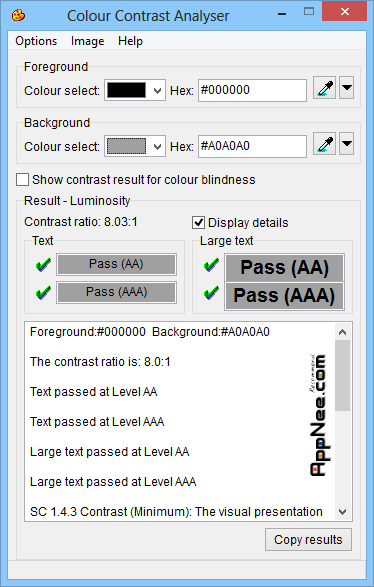Click 'SC 1.4.3 Contrast (Minimum)' line

tap(176, 511)
